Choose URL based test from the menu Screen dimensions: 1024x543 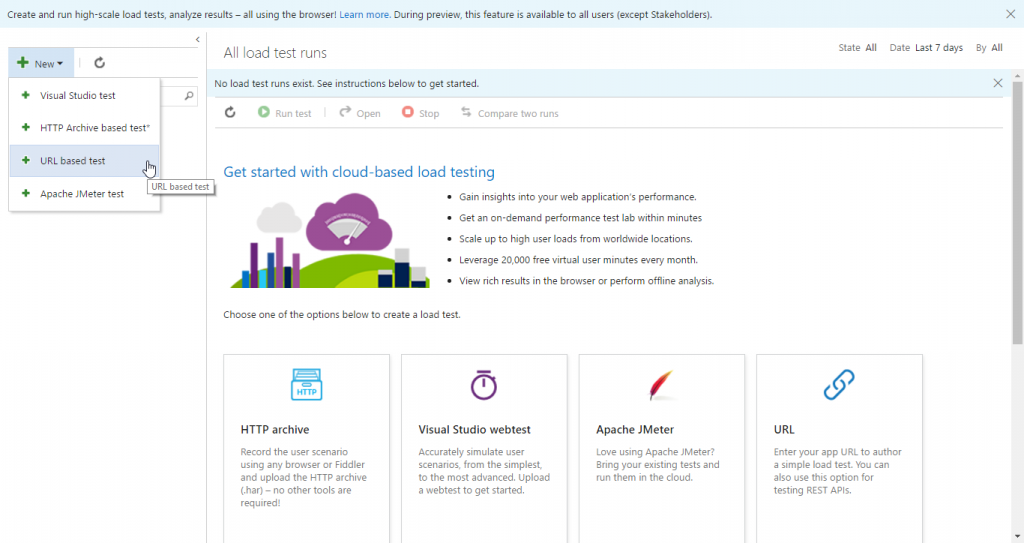84,161
